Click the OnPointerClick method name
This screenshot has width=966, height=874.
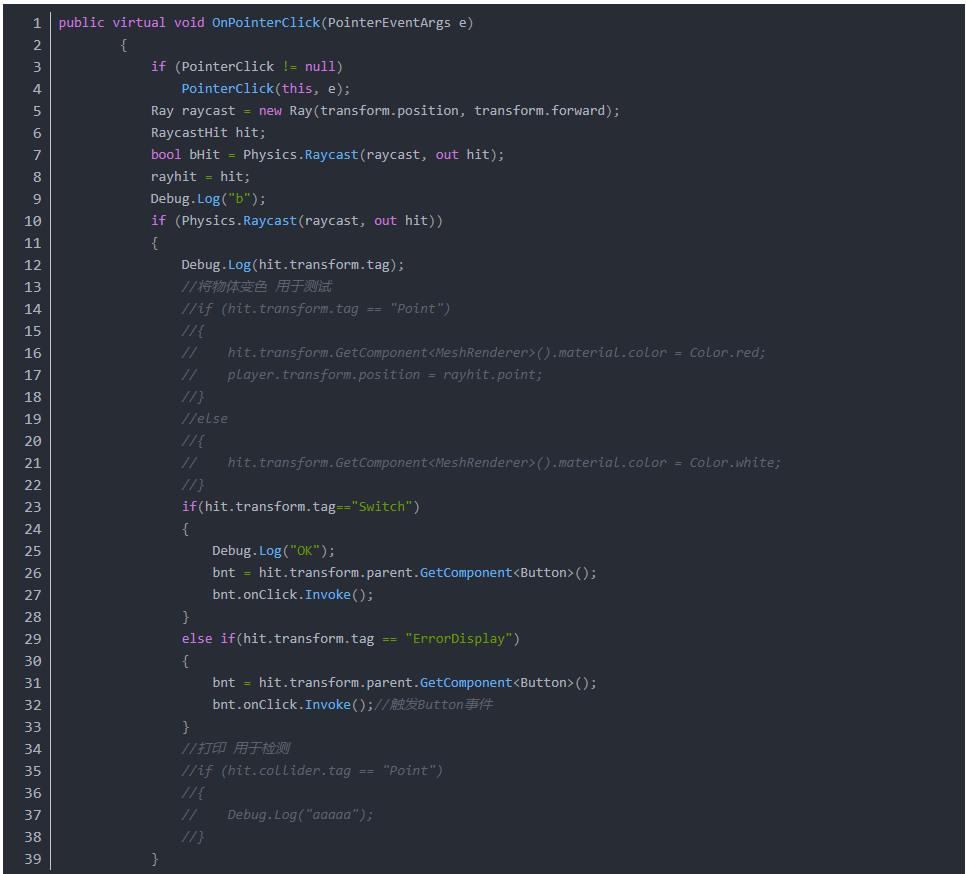coord(266,23)
